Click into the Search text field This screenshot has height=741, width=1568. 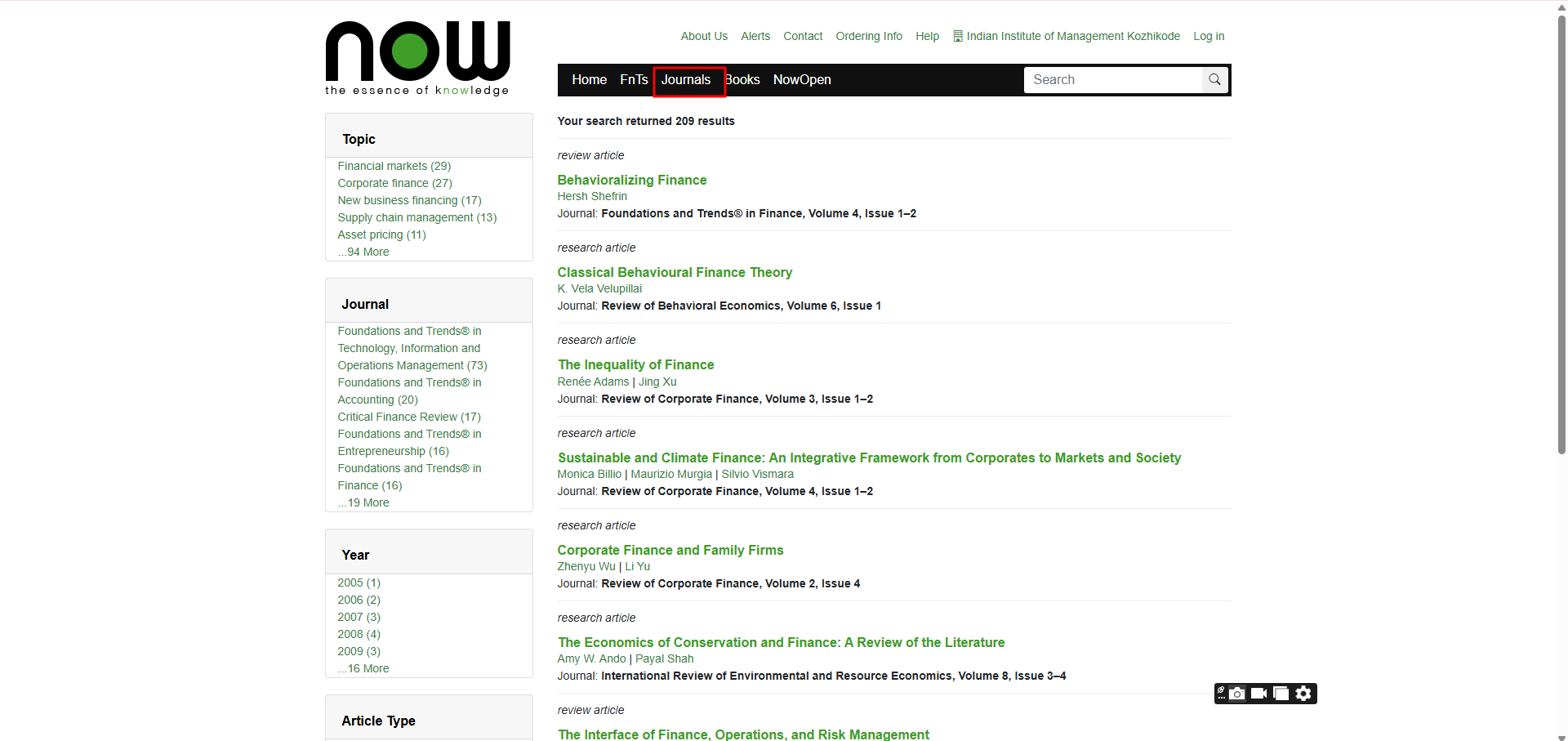[1112, 80]
